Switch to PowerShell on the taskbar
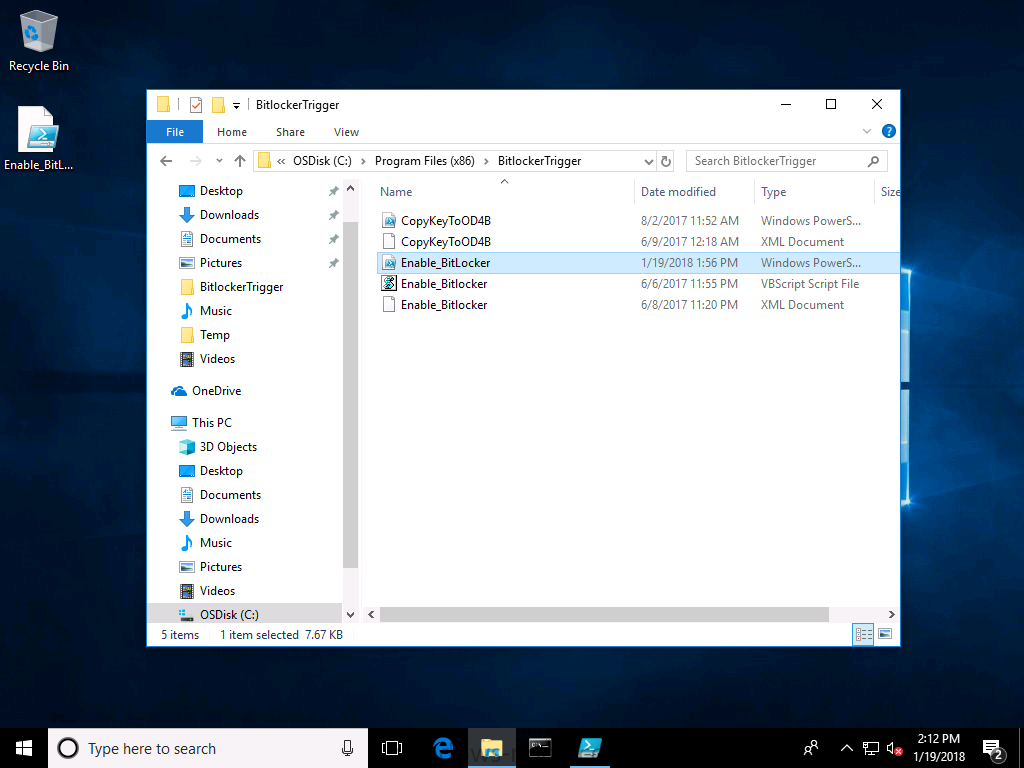Image resolution: width=1024 pixels, height=768 pixels. pyautogui.click(x=589, y=748)
